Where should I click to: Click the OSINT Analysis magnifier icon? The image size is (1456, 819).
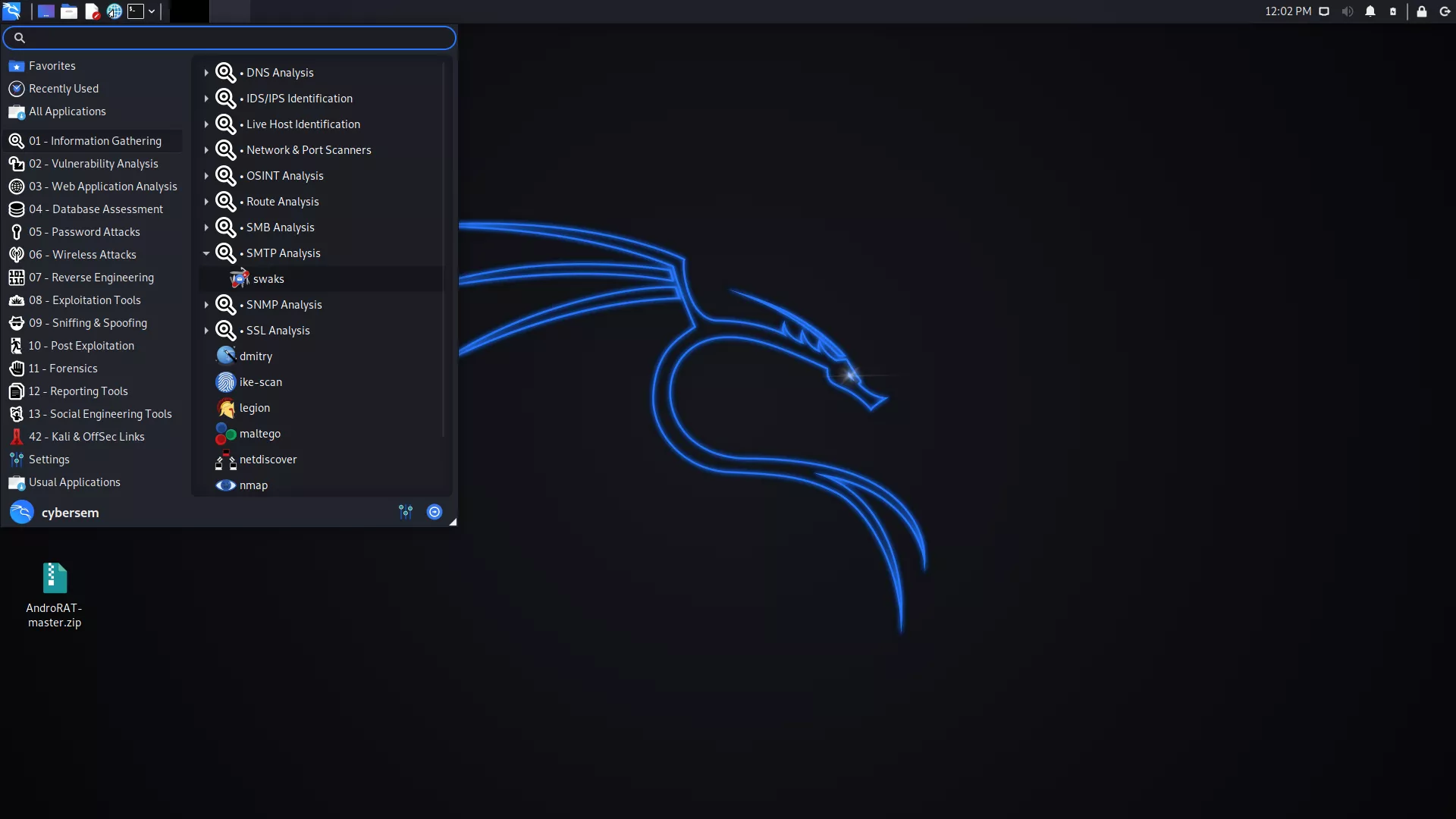[225, 176]
